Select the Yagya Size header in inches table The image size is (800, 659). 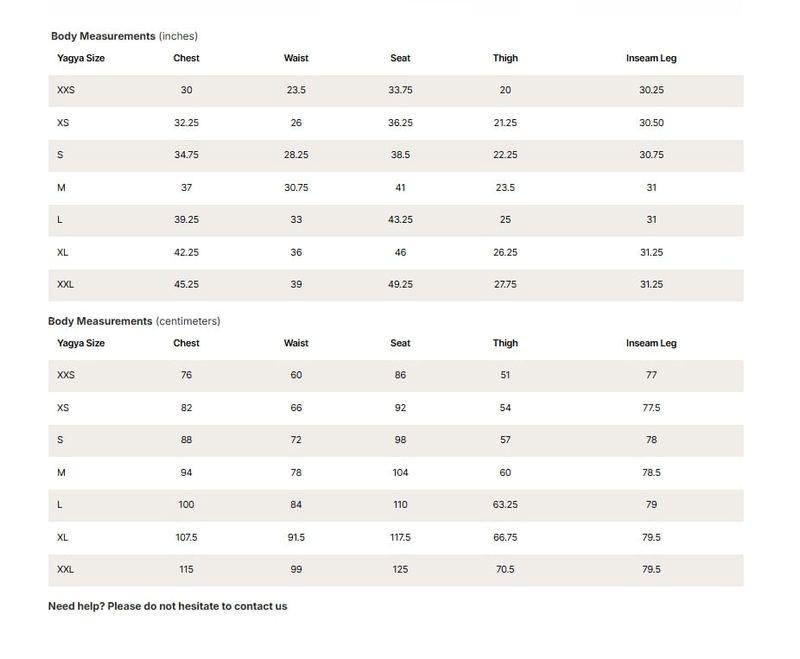81,58
